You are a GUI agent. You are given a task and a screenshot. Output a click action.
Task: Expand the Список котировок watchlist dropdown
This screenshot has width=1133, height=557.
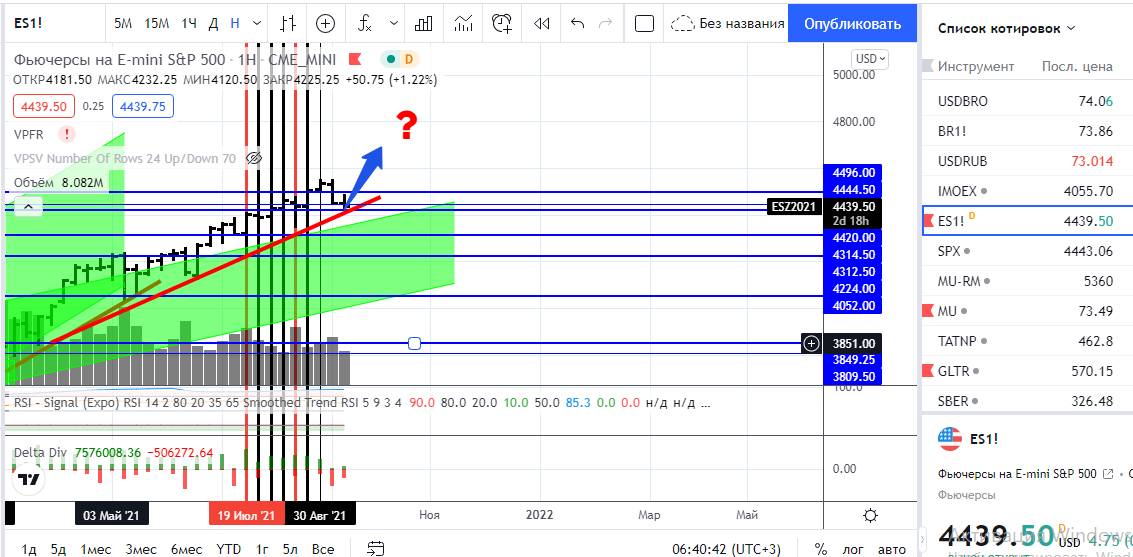click(x=1007, y=29)
